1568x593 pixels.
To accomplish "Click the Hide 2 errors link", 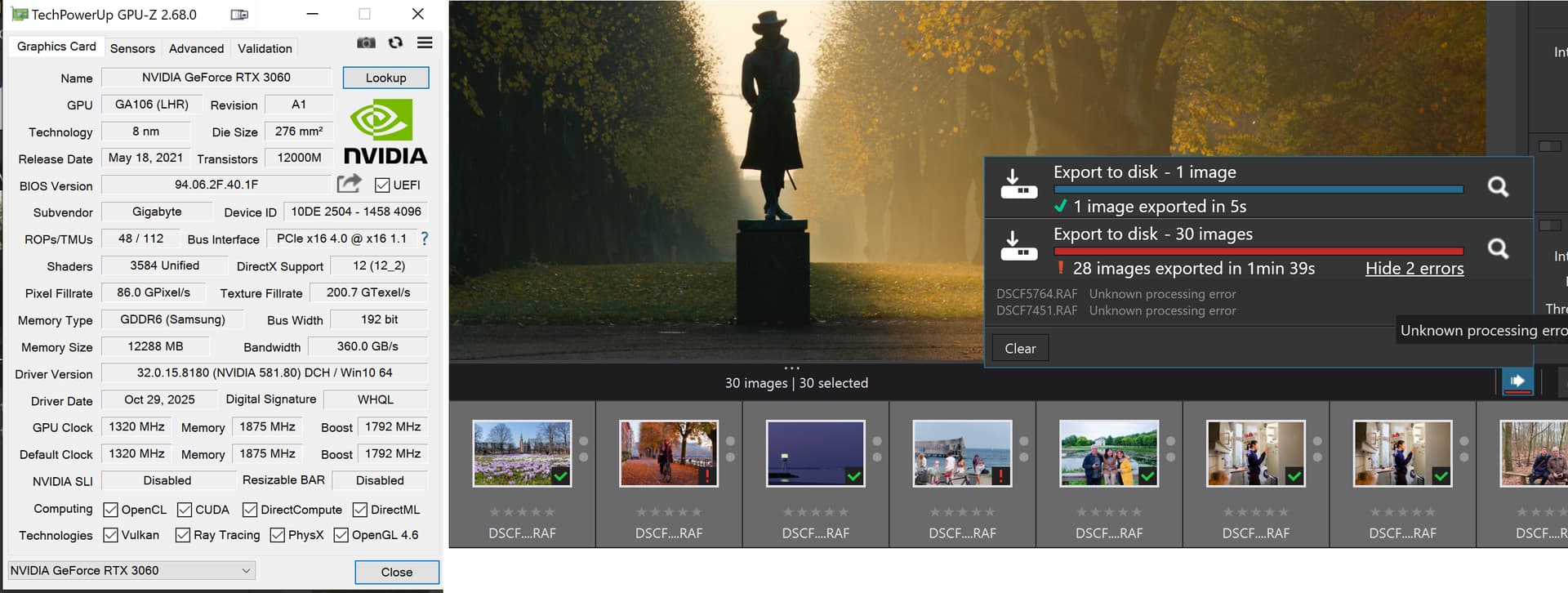I will click(x=1414, y=269).
